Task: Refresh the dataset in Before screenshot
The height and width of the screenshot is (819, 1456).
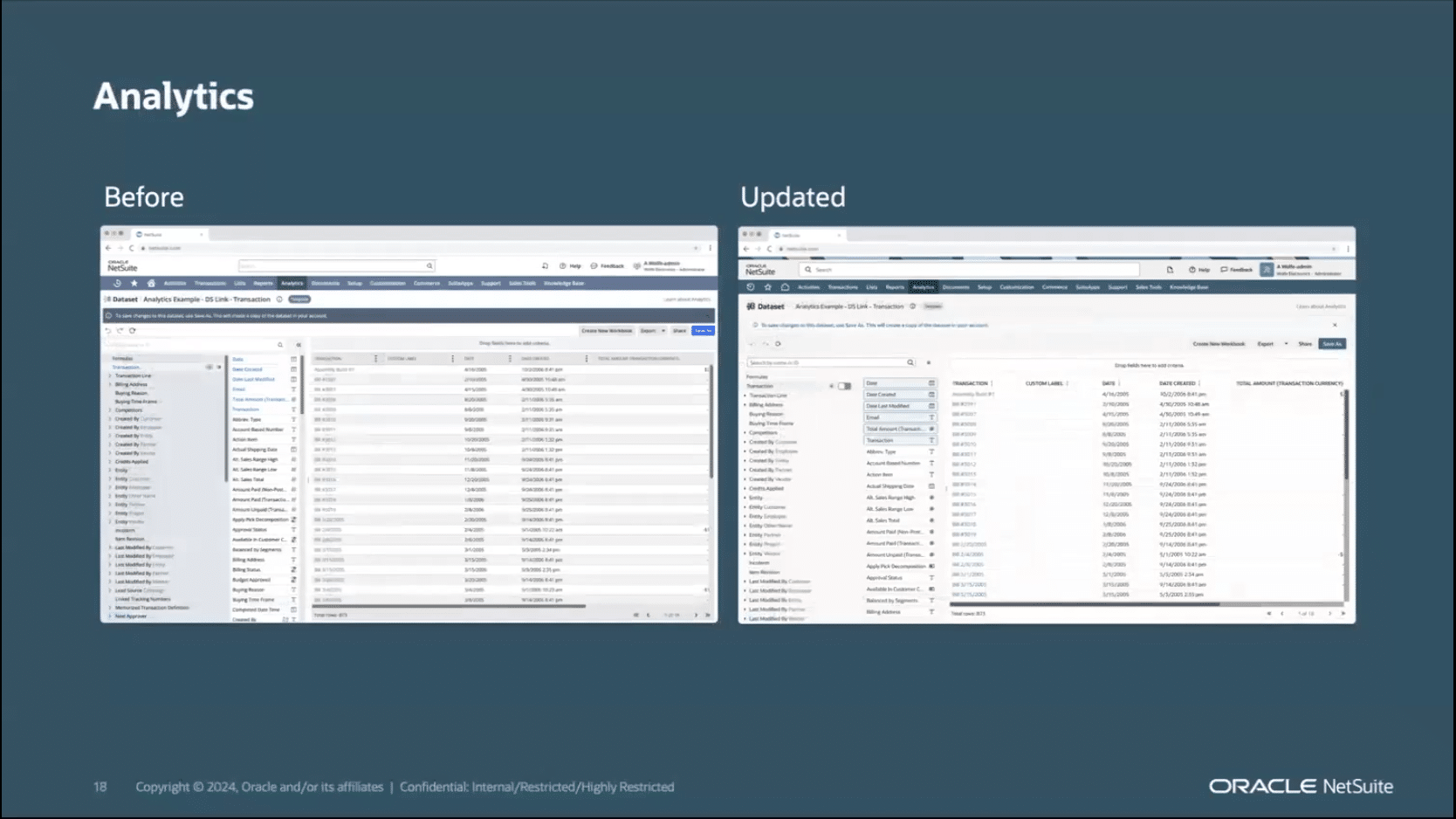Action: point(133,331)
